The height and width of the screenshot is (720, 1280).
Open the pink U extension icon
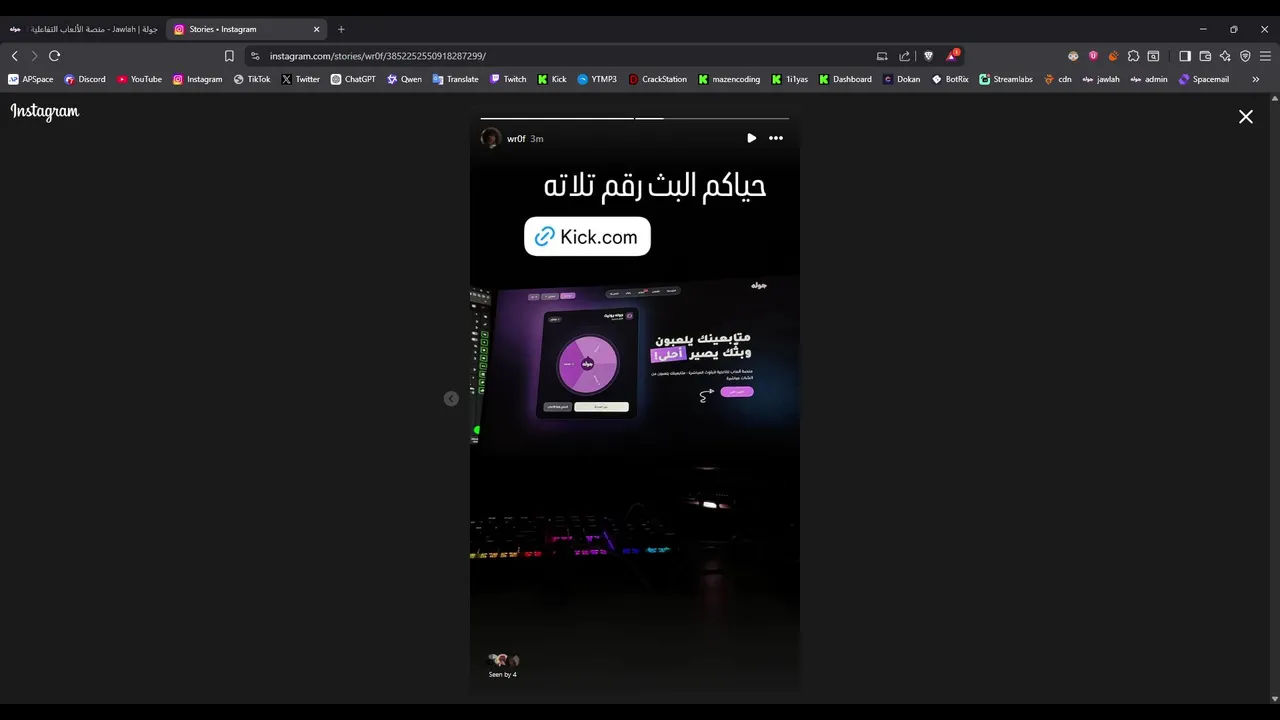click(x=1093, y=56)
